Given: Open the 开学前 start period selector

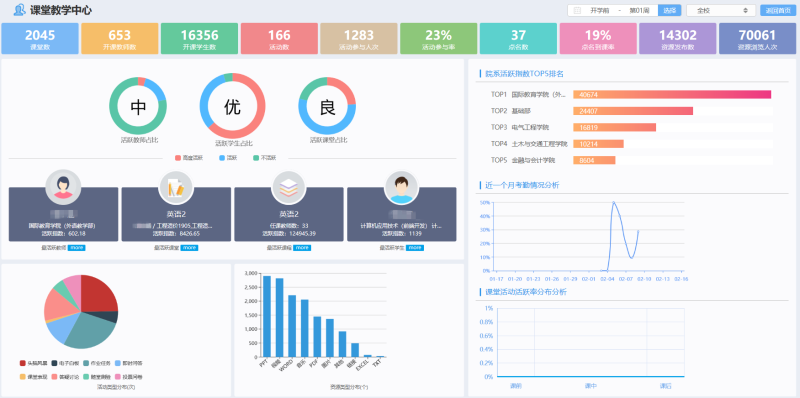Looking at the screenshot, I should (x=599, y=10).
